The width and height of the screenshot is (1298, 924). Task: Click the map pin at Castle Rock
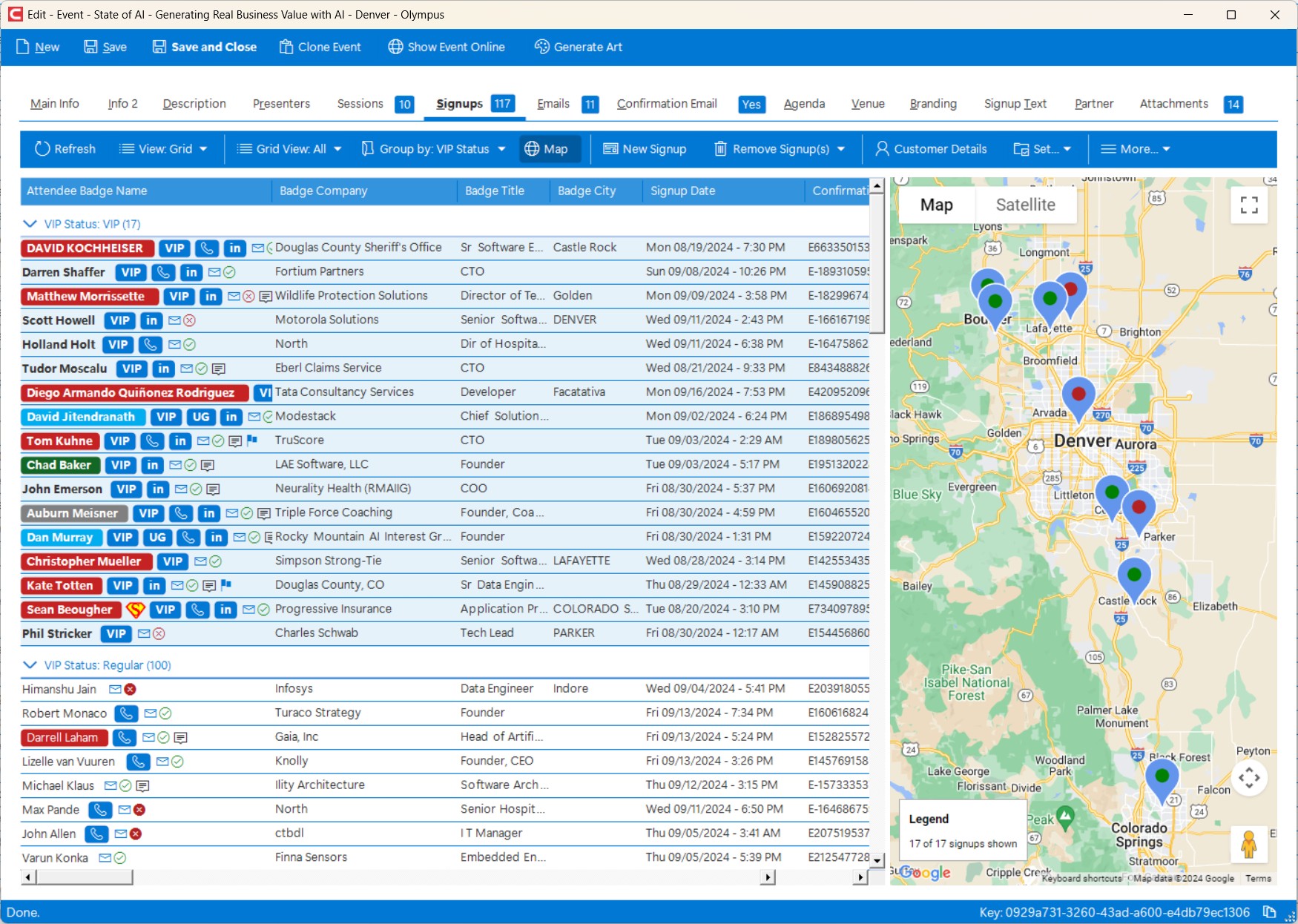pos(1134,579)
